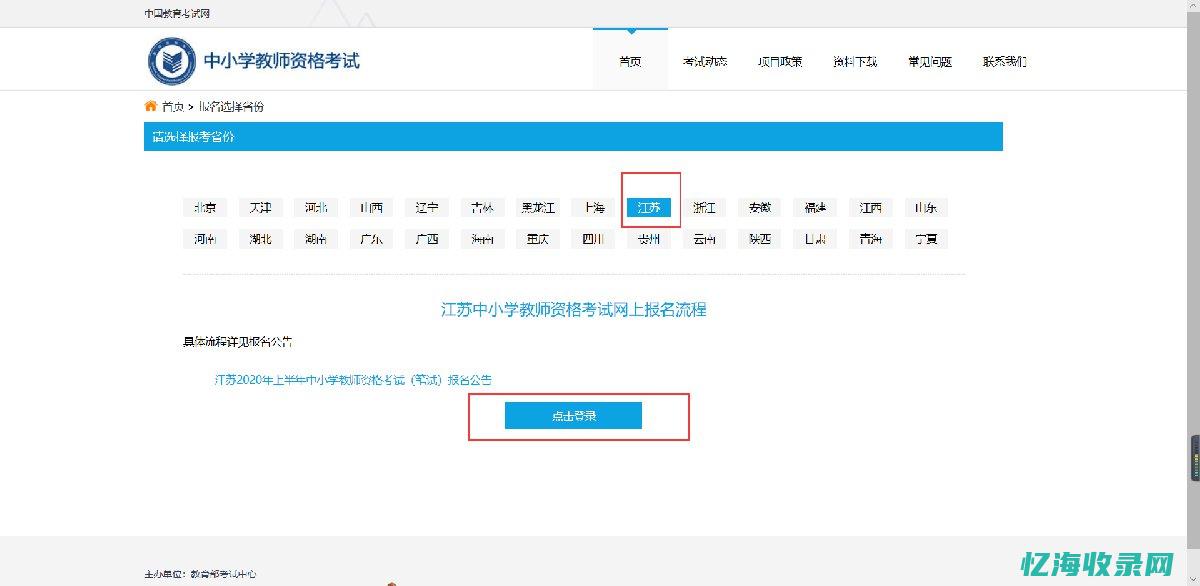The width and height of the screenshot is (1200, 586).
Task: Select the 黑龙江 province button
Action: (537, 207)
